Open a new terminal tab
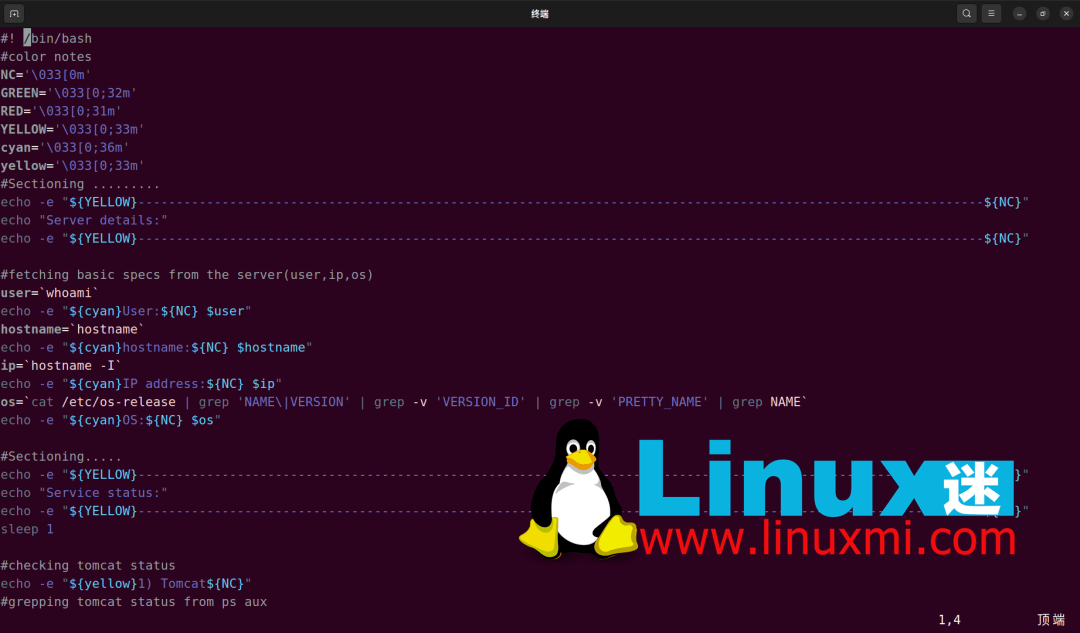1080x633 pixels. (x=13, y=13)
